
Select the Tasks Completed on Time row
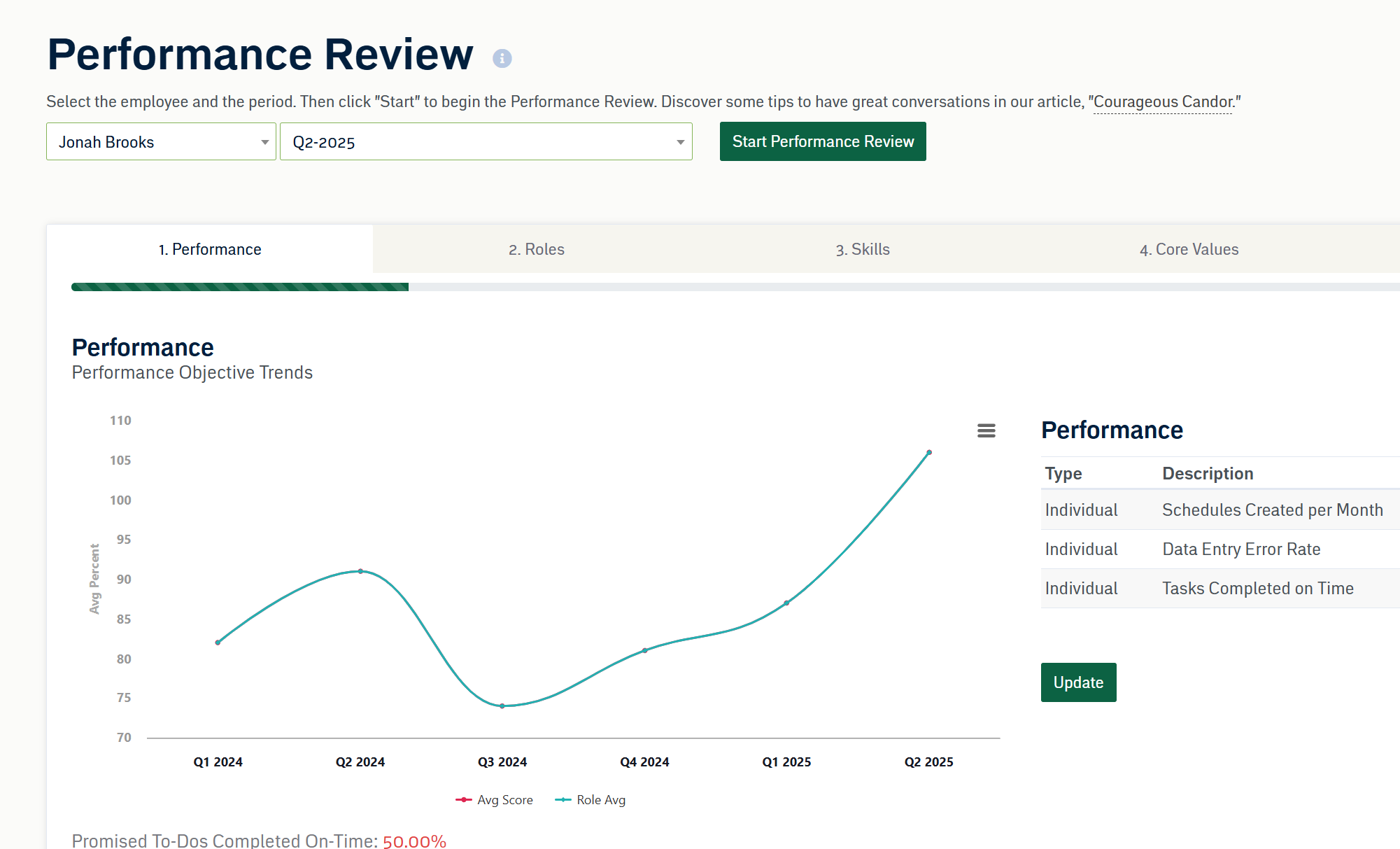[1220, 589]
